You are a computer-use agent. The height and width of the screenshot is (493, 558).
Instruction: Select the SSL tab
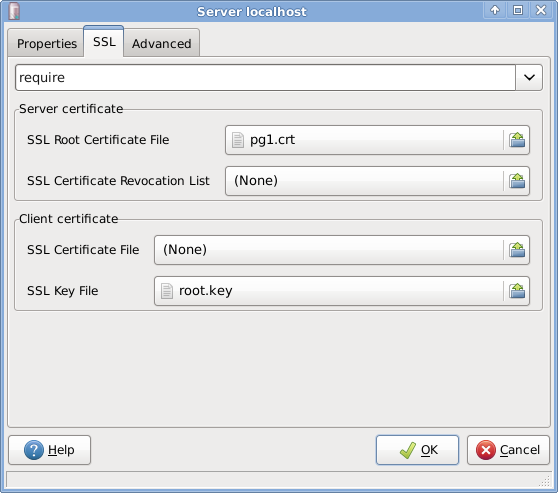click(104, 42)
